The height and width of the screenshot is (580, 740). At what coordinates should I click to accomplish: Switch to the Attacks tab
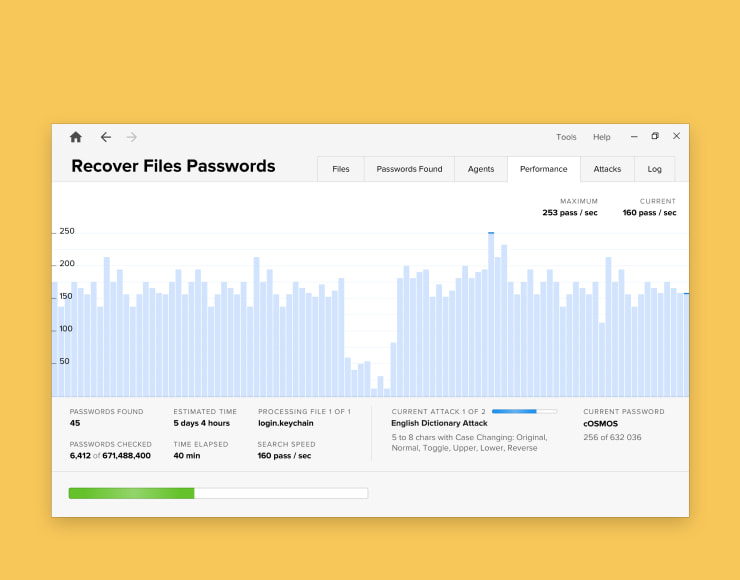click(x=607, y=169)
